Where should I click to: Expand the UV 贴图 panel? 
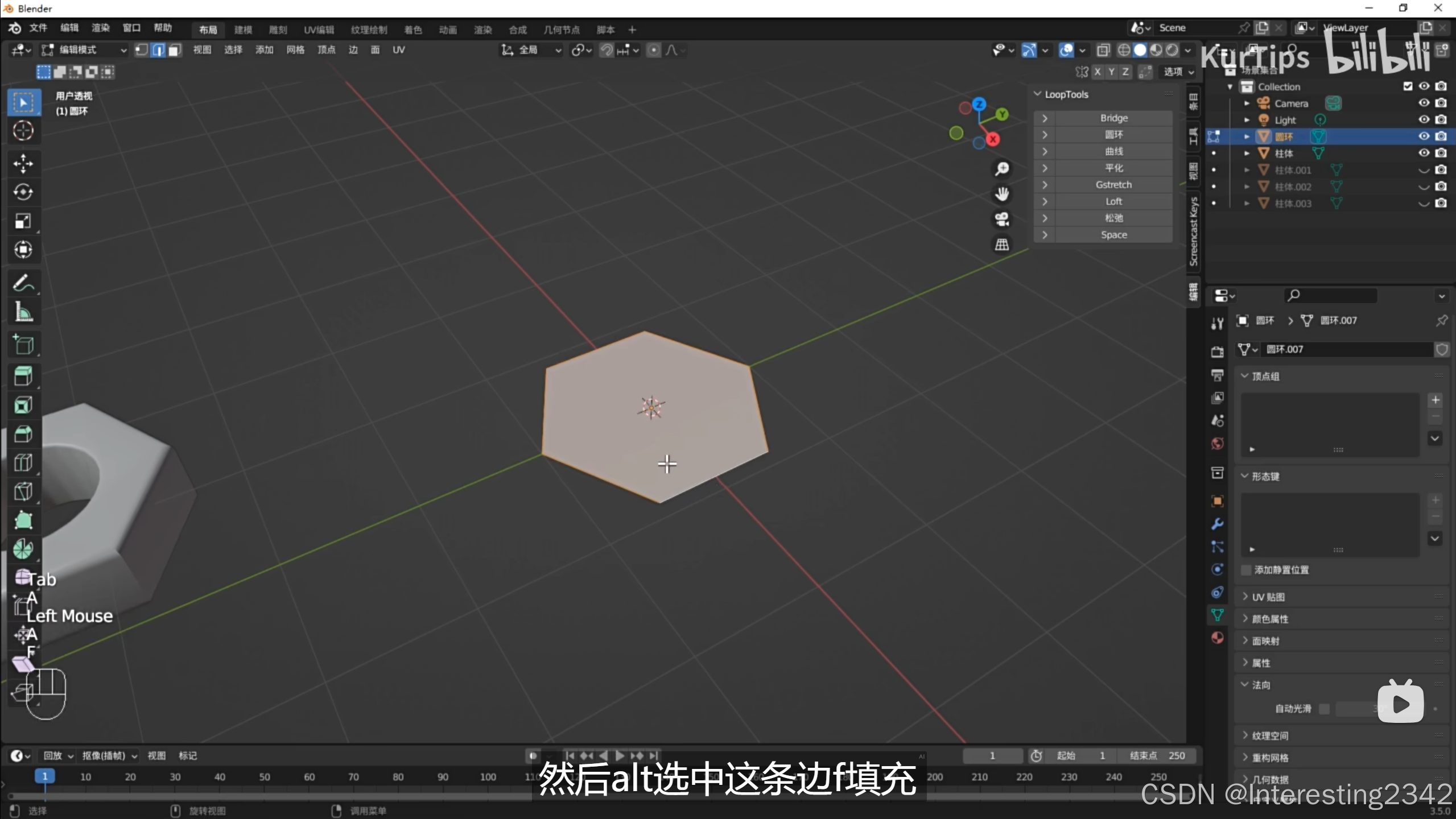[x=1268, y=597]
